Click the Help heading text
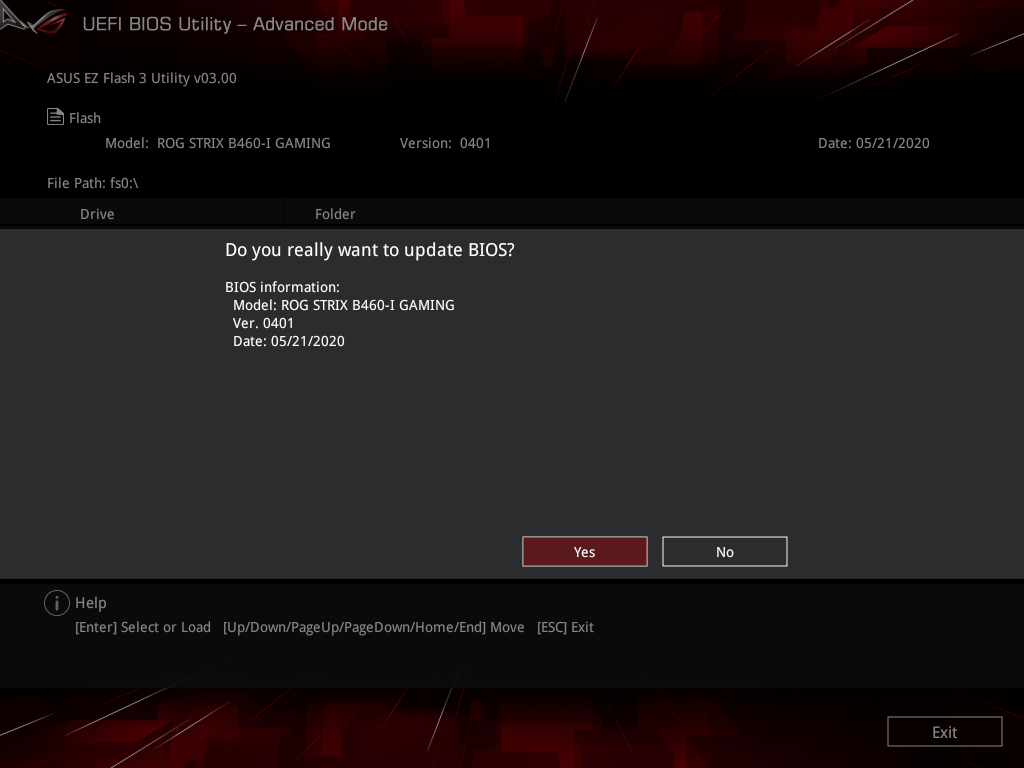Viewport: 1024px width, 768px height. [x=91, y=603]
